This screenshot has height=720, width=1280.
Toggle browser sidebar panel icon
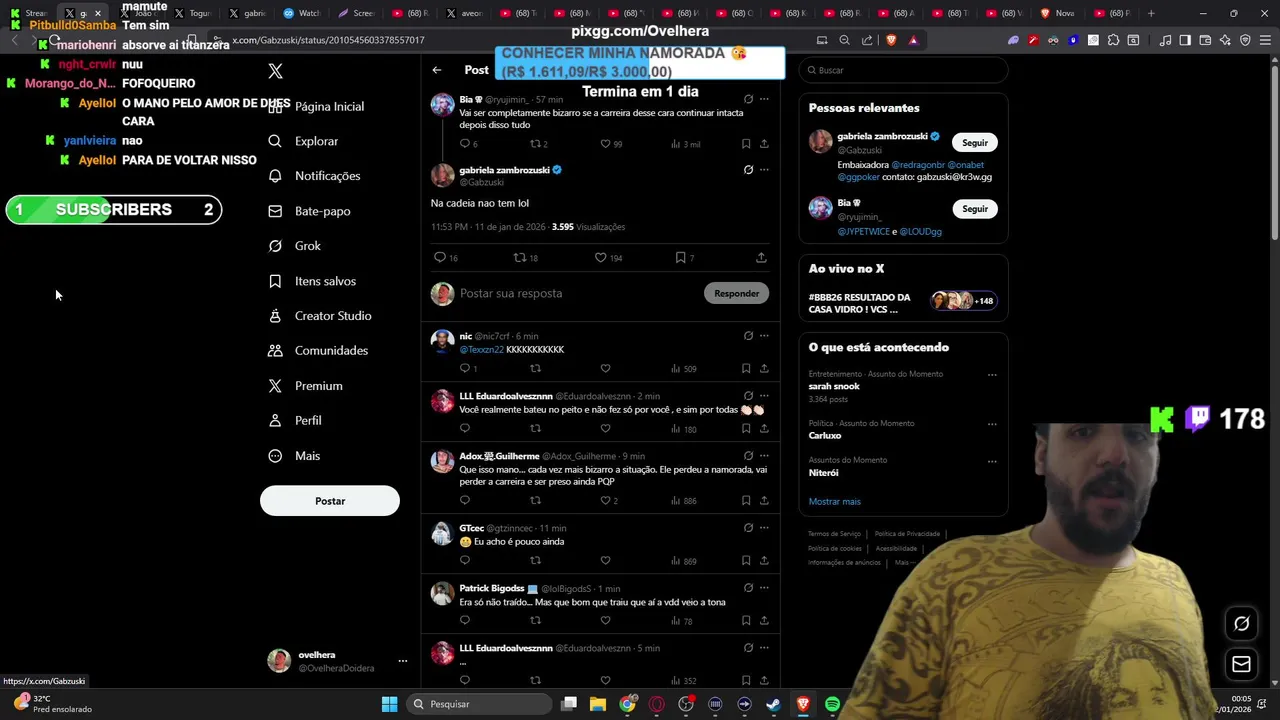tap(1185, 40)
